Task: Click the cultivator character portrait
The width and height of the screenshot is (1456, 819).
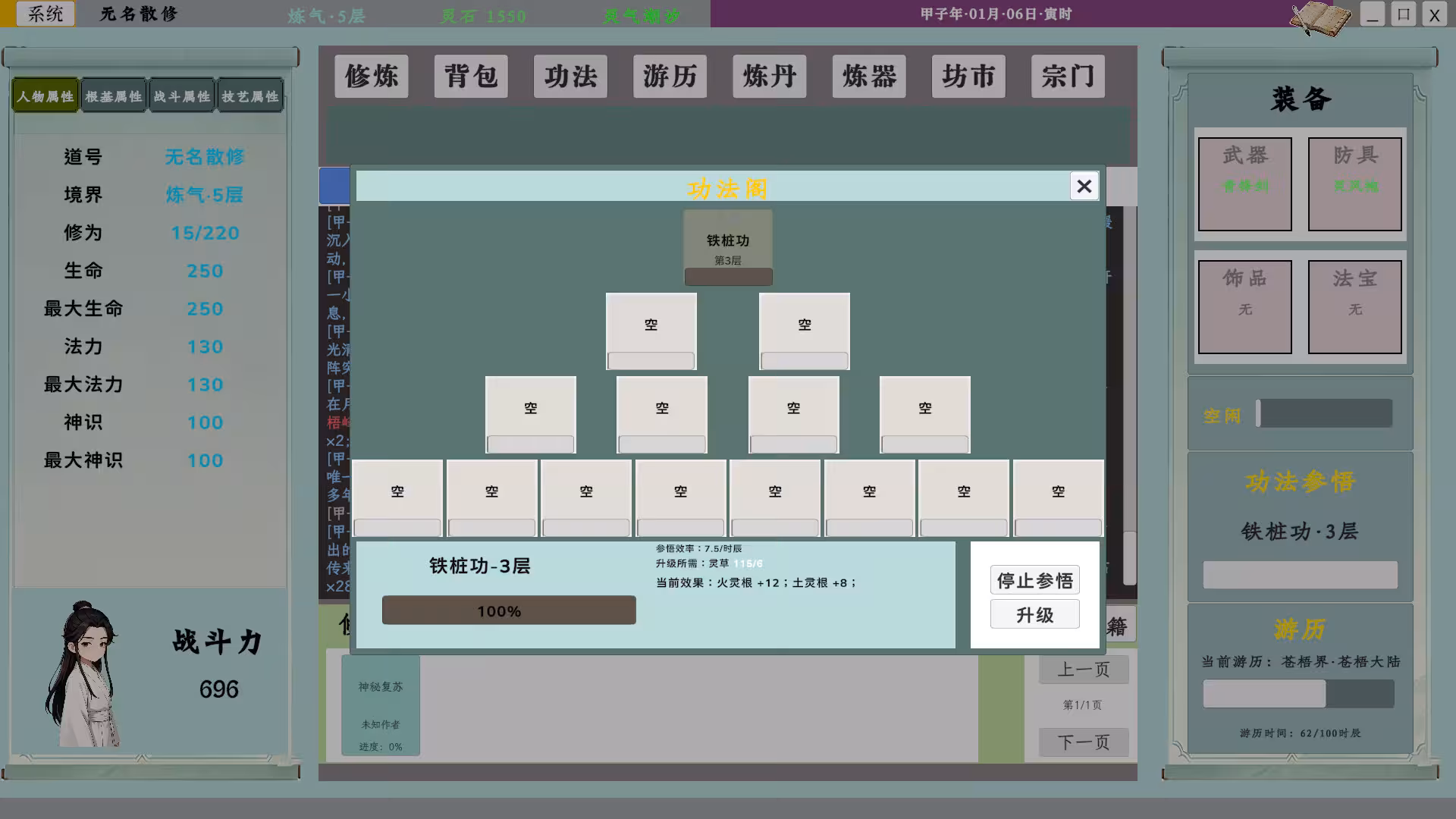Action: click(x=84, y=674)
